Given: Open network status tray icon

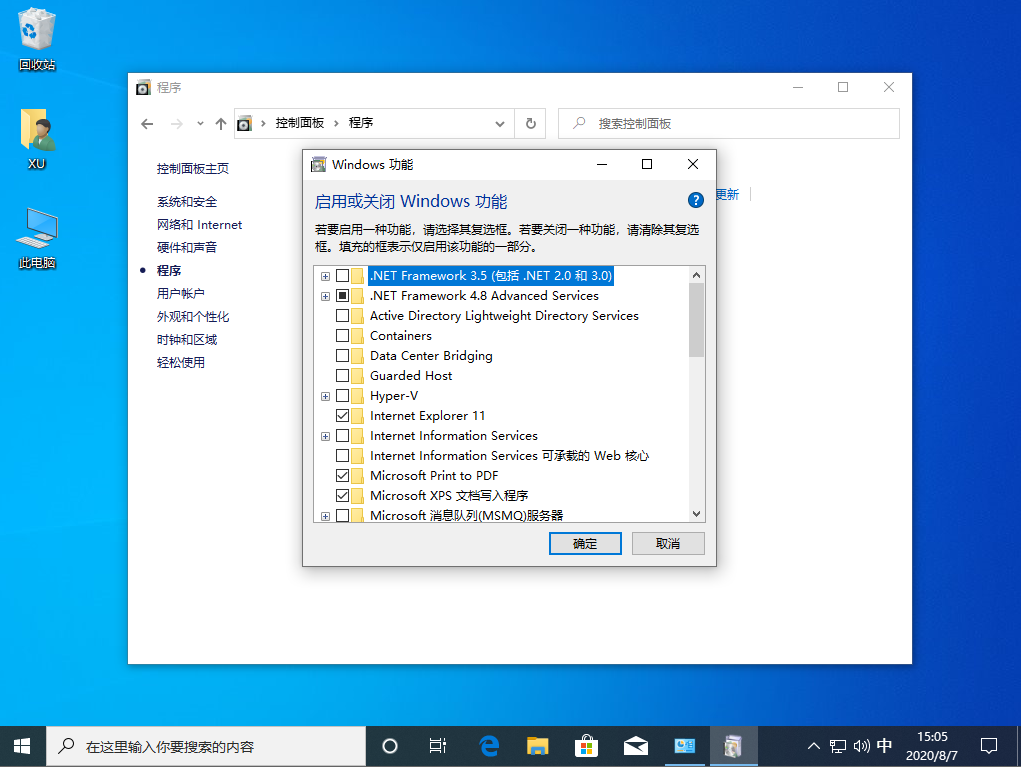Looking at the screenshot, I should click(x=838, y=746).
